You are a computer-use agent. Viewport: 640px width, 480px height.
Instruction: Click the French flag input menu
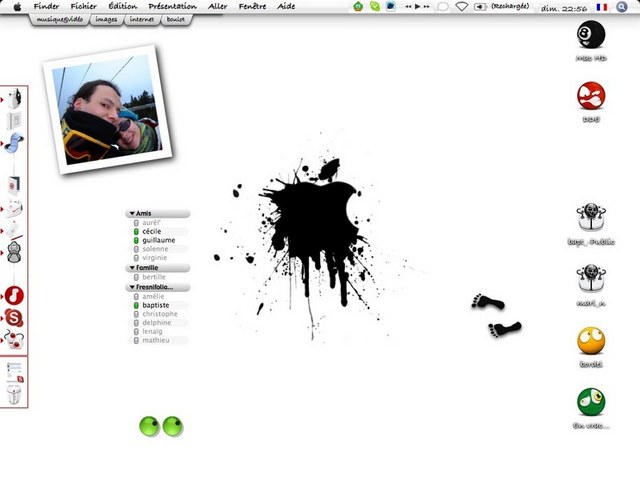[x=601, y=6]
